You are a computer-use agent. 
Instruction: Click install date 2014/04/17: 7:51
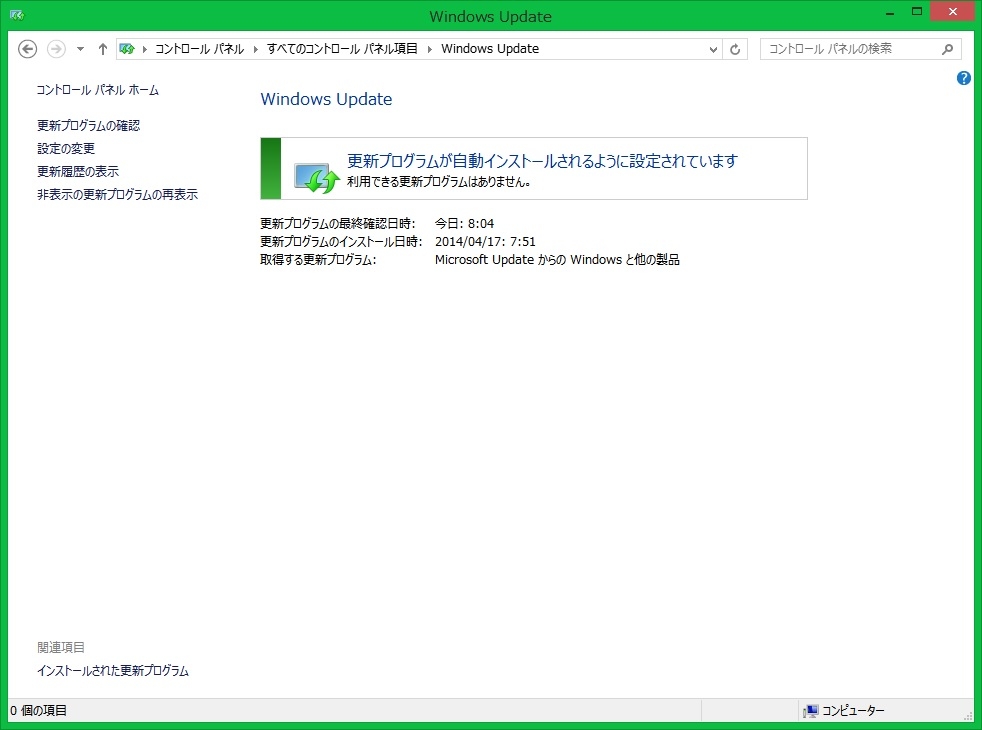485,242
